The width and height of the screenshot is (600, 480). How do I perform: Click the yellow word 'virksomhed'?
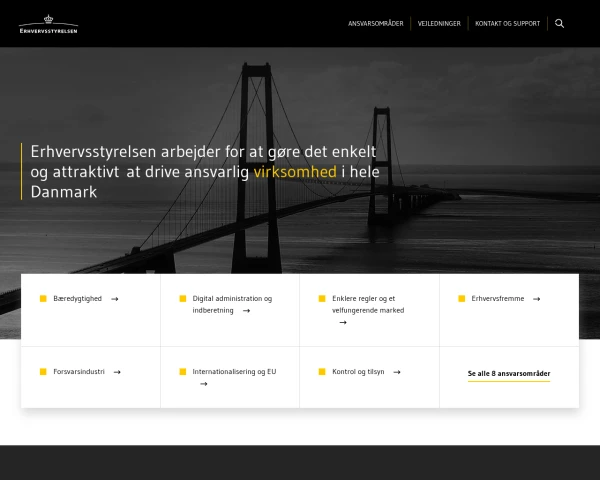pyautogui.click(x=295, y=172)
